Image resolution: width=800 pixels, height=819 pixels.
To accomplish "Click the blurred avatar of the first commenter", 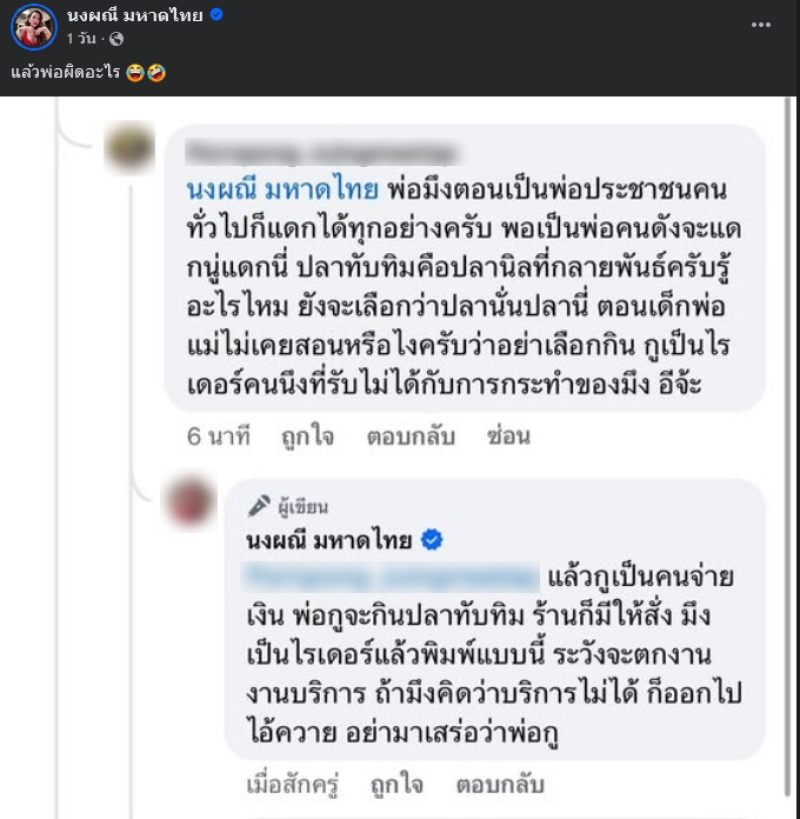I will point(130,149).
